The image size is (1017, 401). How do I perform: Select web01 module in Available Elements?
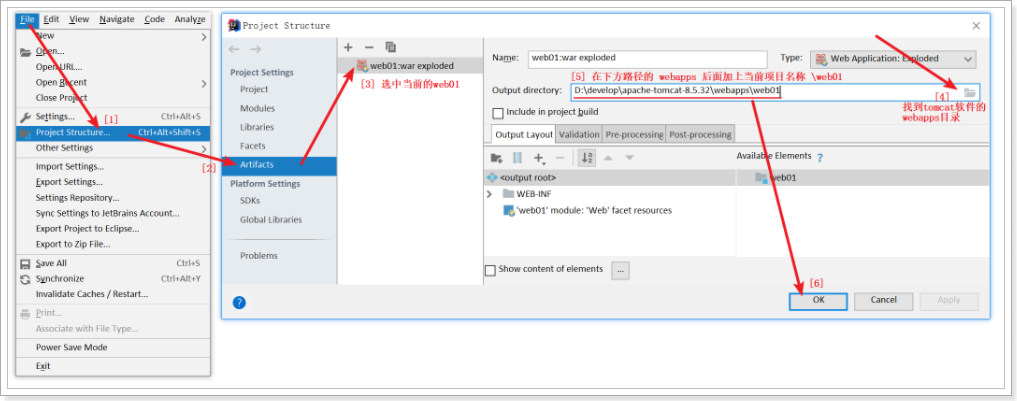776,177
